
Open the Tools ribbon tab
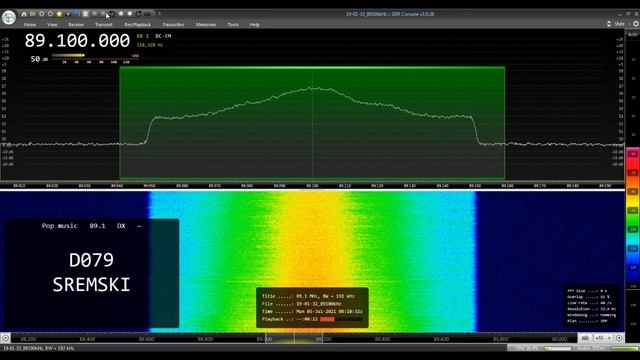(233, 25)
